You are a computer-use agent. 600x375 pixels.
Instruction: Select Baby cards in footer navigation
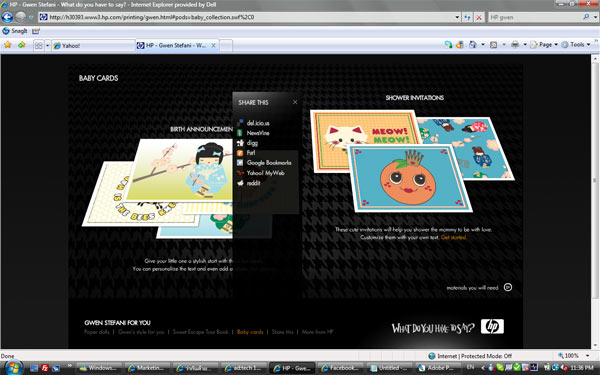pos(250,332)
